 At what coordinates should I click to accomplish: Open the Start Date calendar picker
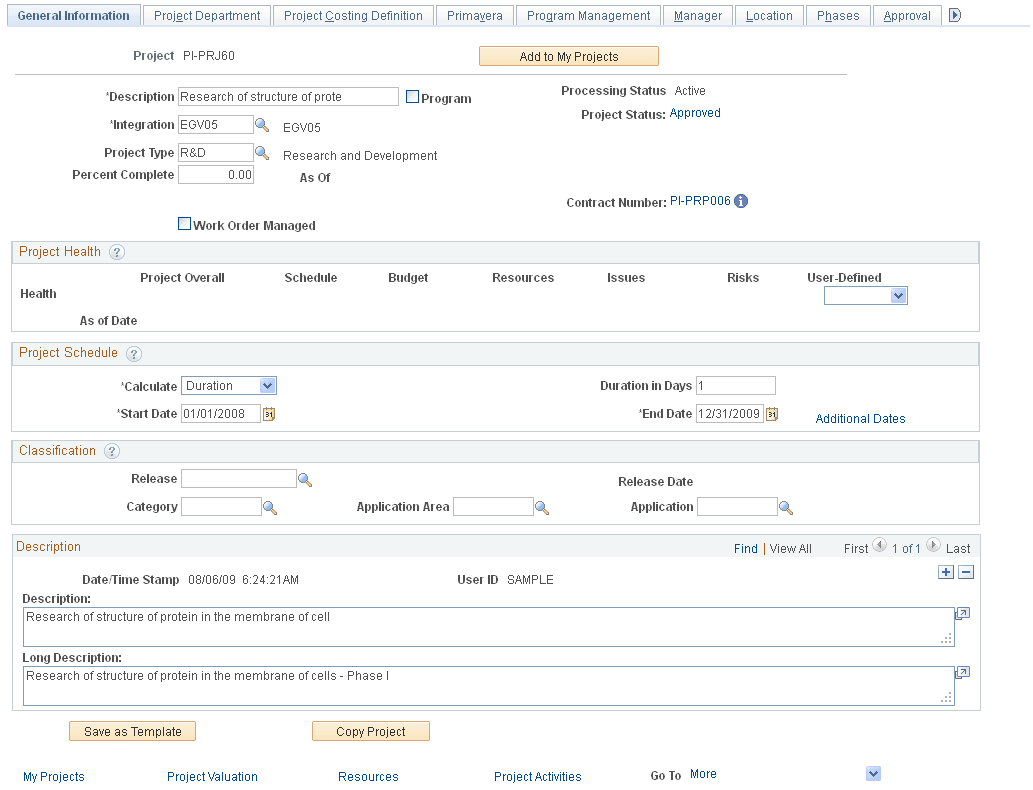[267, 413]
